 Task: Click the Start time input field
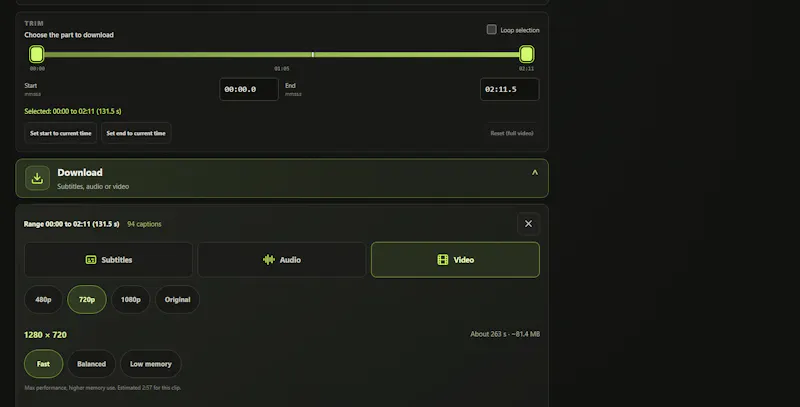[x=249, y=89]
